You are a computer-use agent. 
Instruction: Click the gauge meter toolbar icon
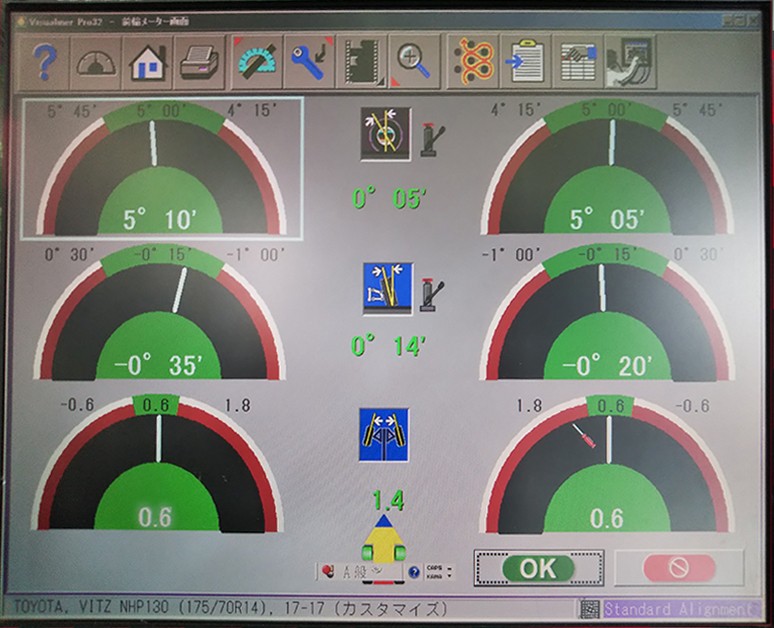[96, 63]
